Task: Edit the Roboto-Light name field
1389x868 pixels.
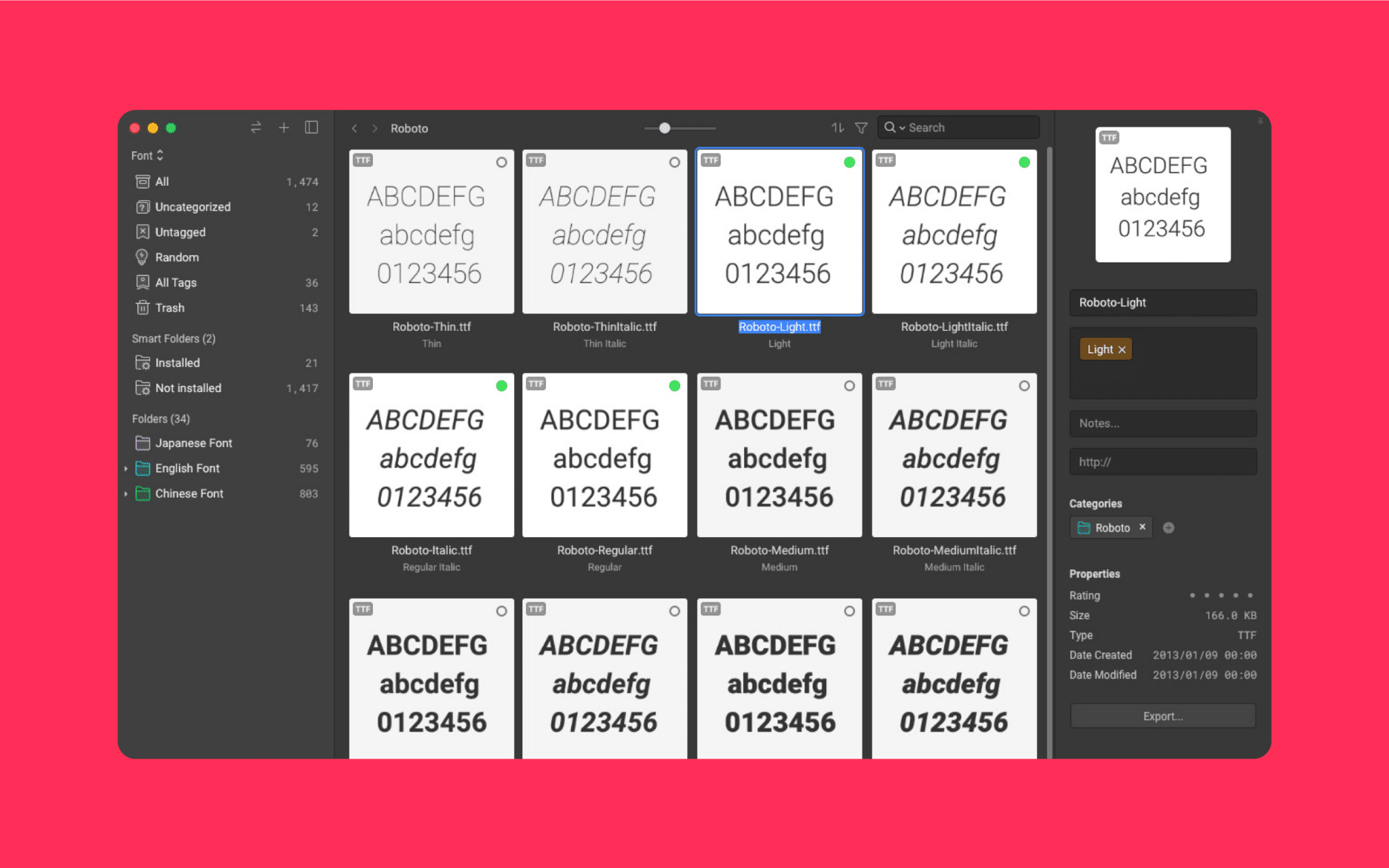Action: click(1162, 302)
